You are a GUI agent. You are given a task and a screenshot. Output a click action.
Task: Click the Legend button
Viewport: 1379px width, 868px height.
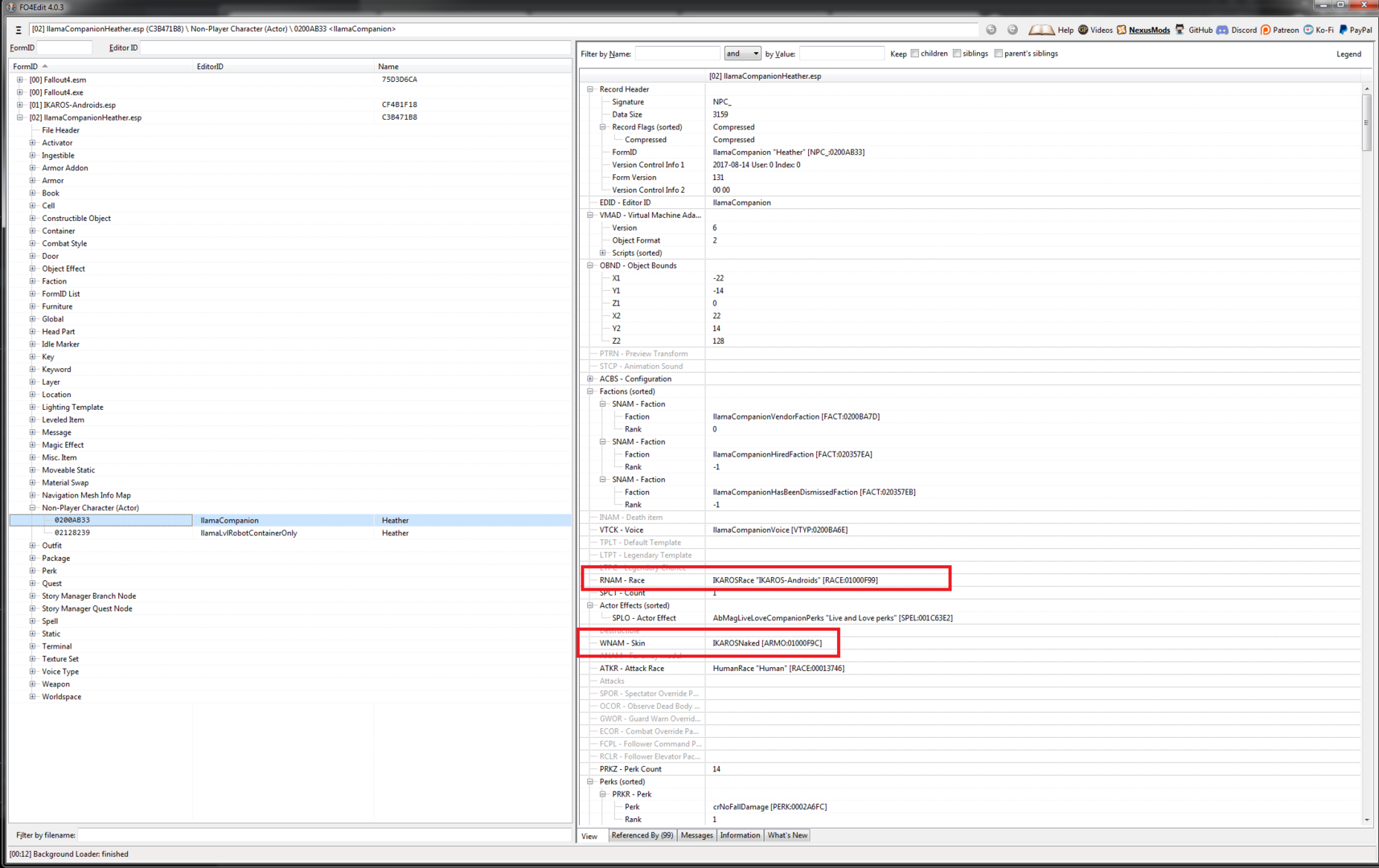pos(1348,54)
